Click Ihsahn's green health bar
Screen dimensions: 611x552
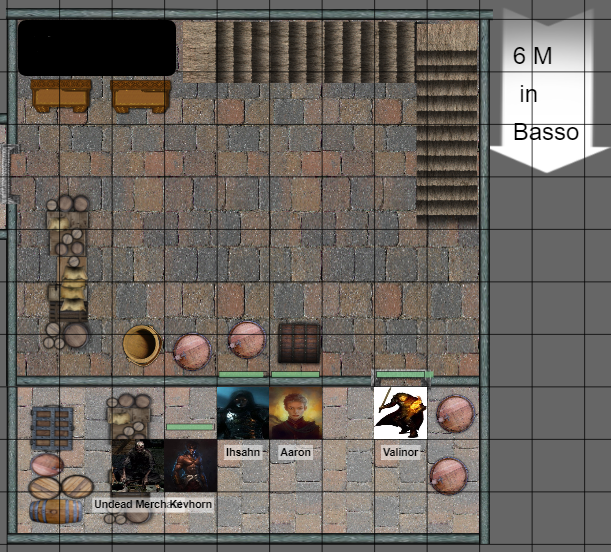tap(242, 374)
